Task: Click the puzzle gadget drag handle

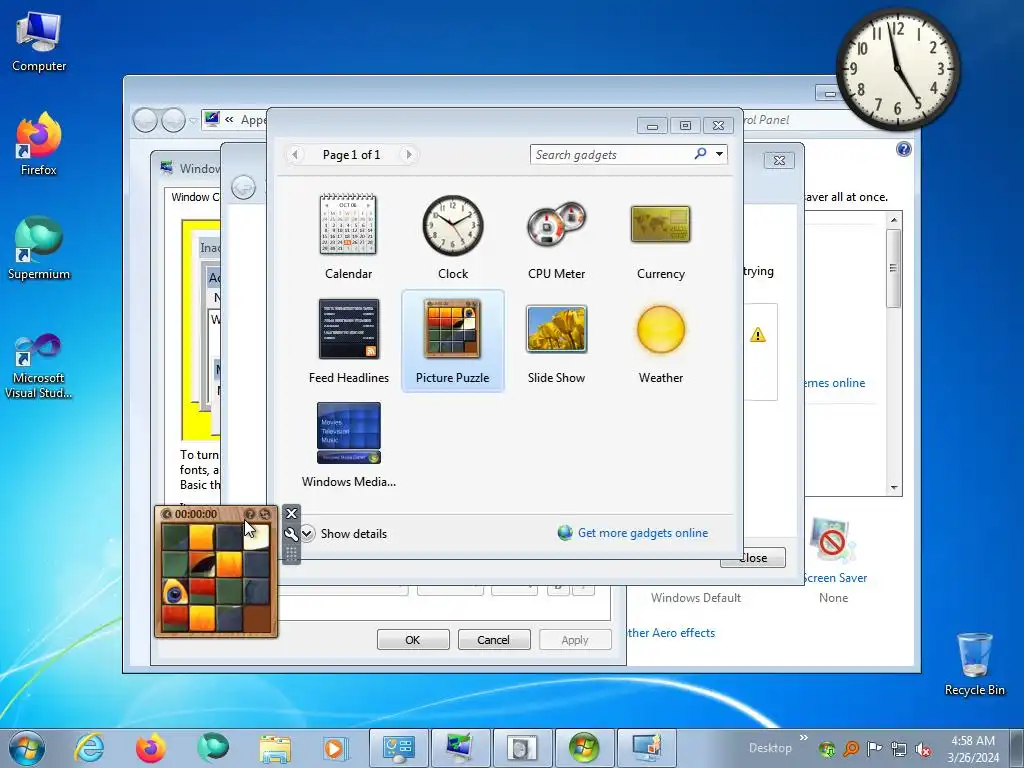Action: pyautogui.click(x=291, y=554)
